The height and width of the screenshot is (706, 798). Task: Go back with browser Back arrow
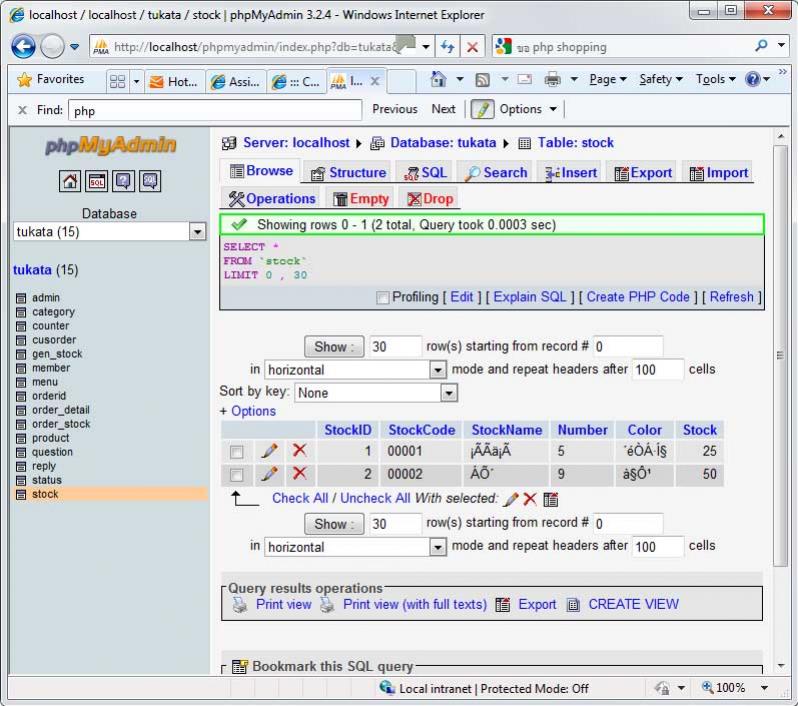pos(23,47)
